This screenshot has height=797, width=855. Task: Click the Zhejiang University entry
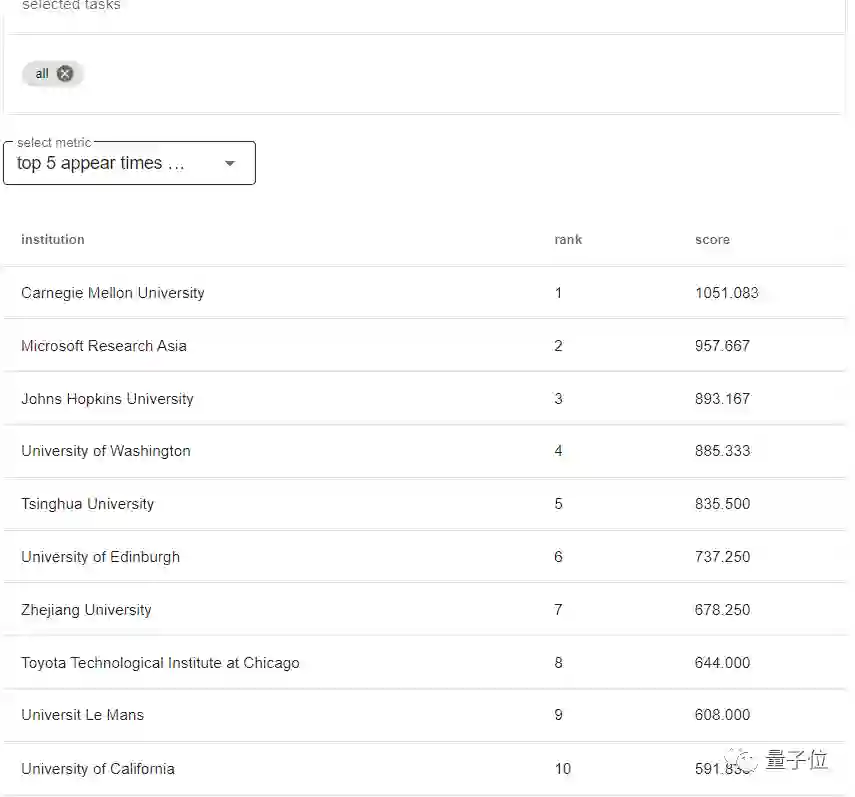87,610
